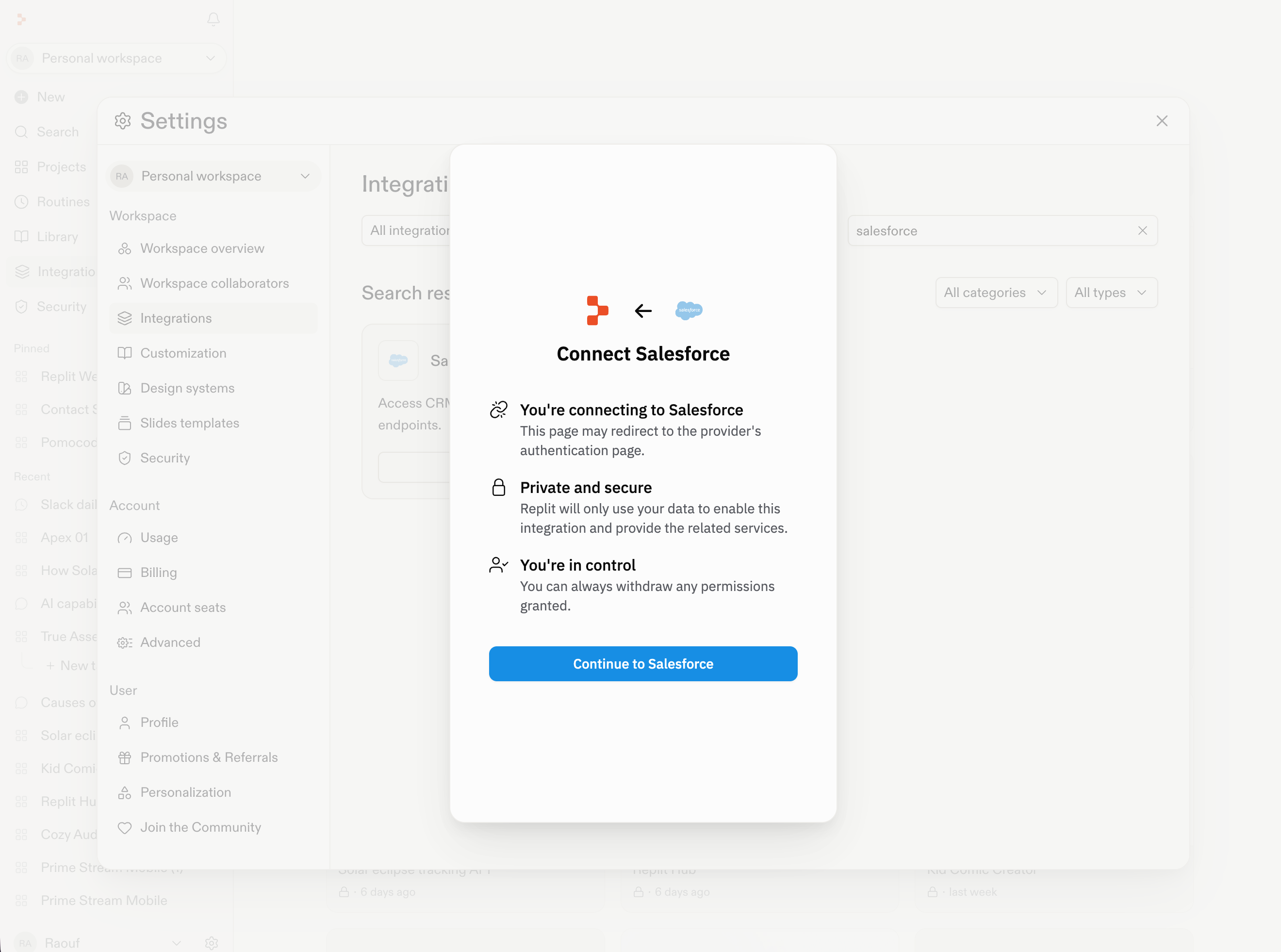This screenshot has height=952, width=1281.
Task: Click the Account seats people icon
Action: pos(125,607)
